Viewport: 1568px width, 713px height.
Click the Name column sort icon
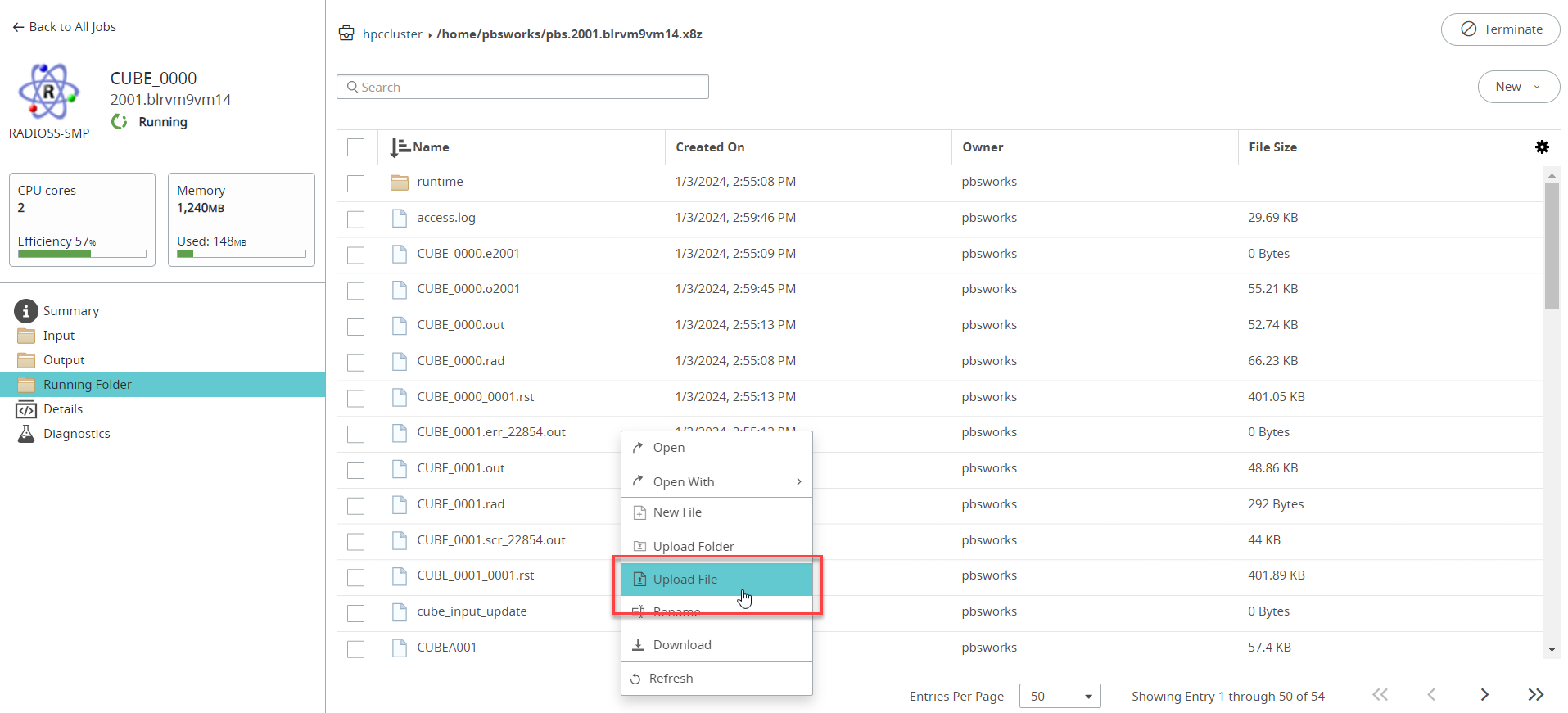[400, 147]
